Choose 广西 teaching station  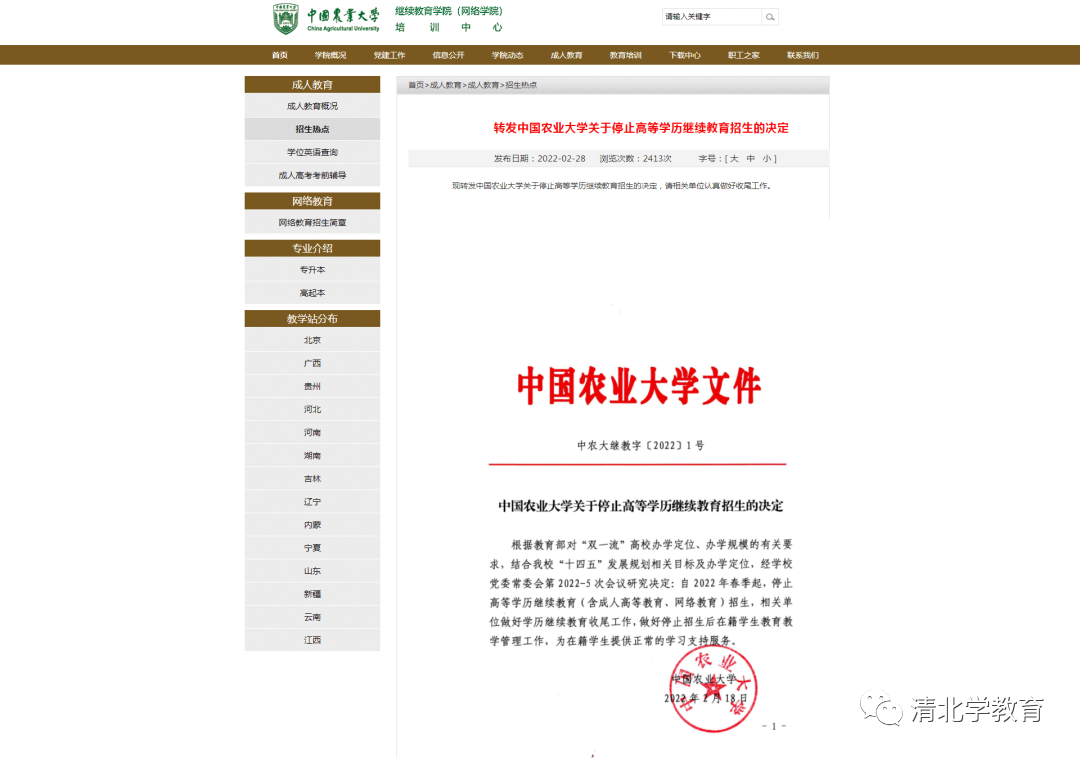(x=312, y=363)
